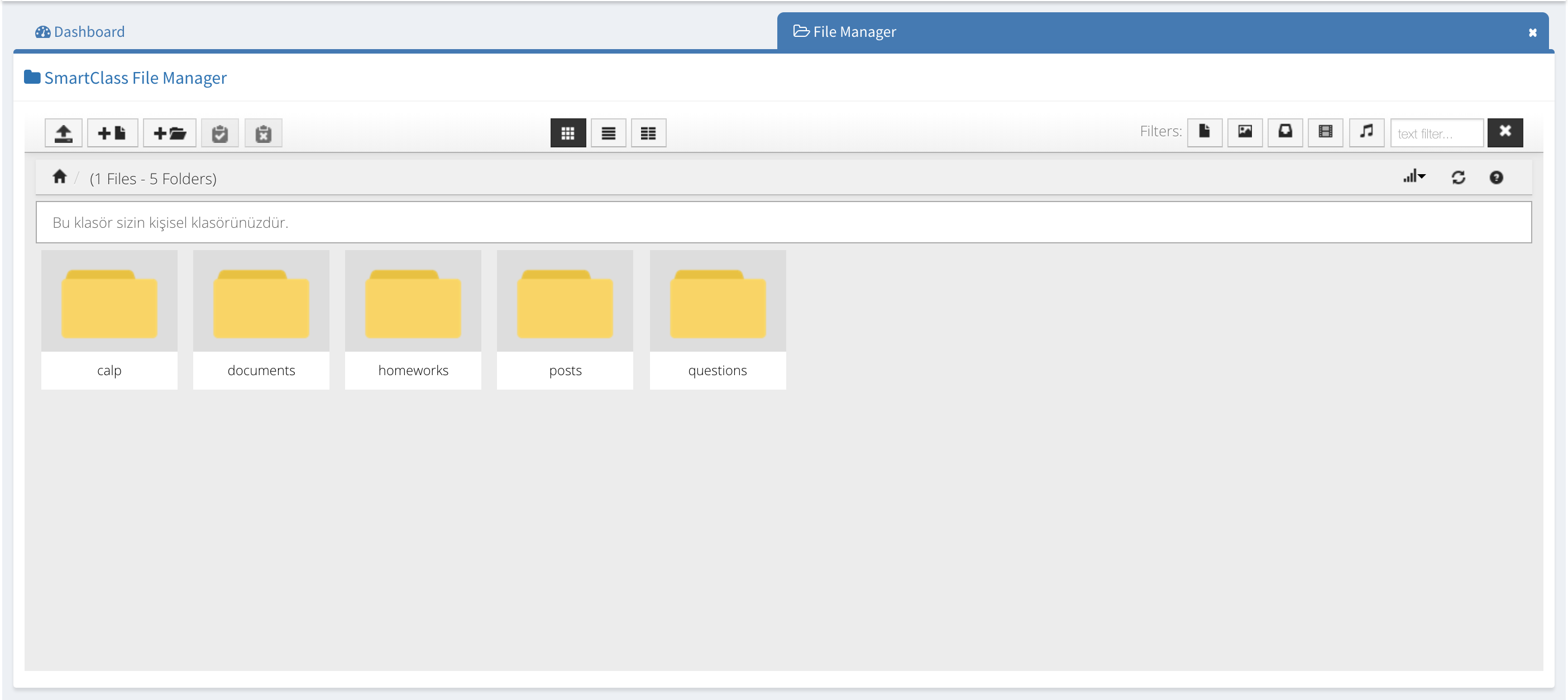Filter by image files
Screen dimensions: 1568x700
(1245, 132)
